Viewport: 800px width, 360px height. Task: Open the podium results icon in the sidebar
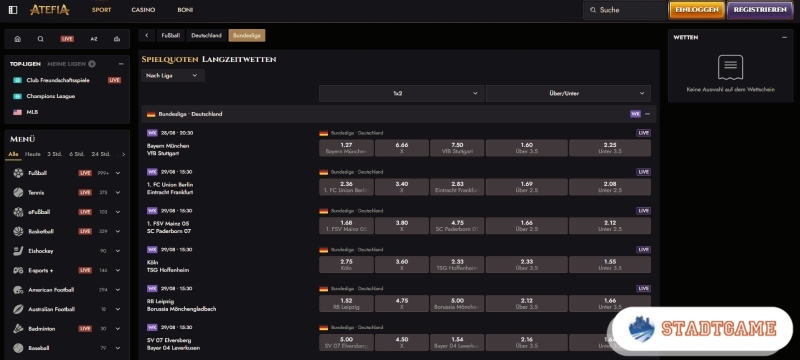[x=117, y=39]
